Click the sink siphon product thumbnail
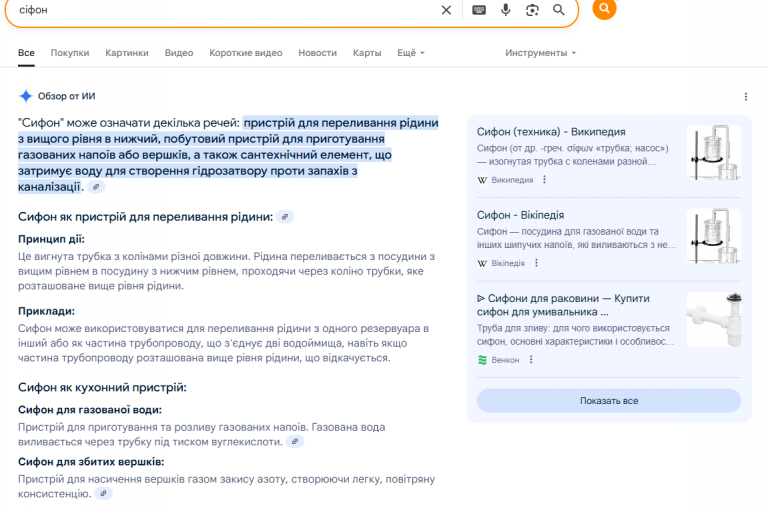 tap(714, 319)
